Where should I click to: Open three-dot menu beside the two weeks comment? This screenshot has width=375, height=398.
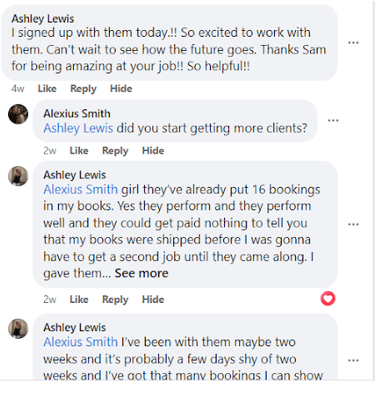click(353, 360)
